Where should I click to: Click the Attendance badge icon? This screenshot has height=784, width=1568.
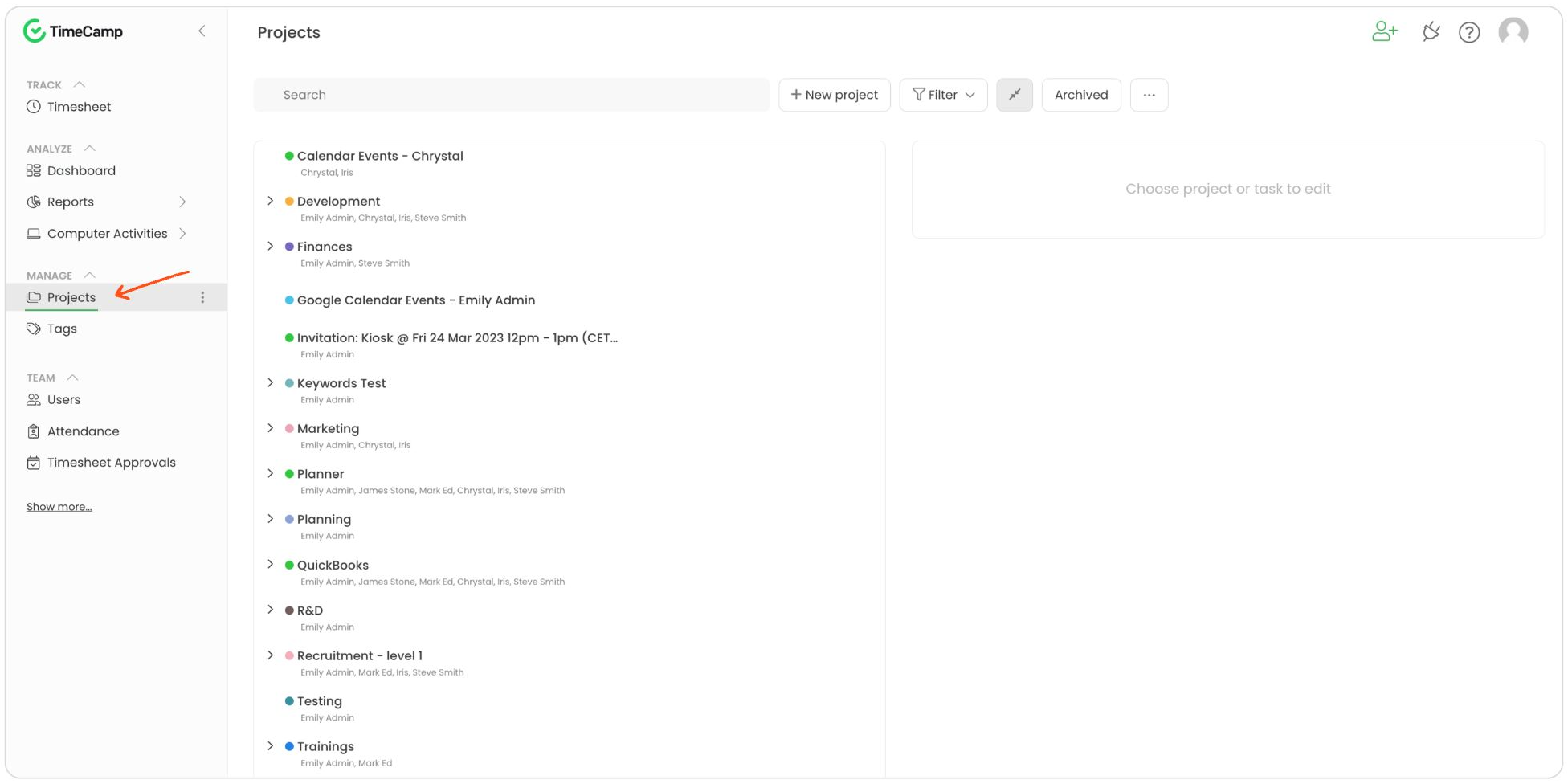point(34,431)
